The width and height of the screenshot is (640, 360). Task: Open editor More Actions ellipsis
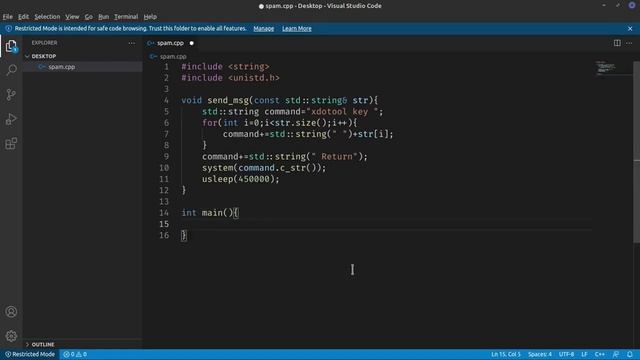pyautogui.click(x=629, y=43)
